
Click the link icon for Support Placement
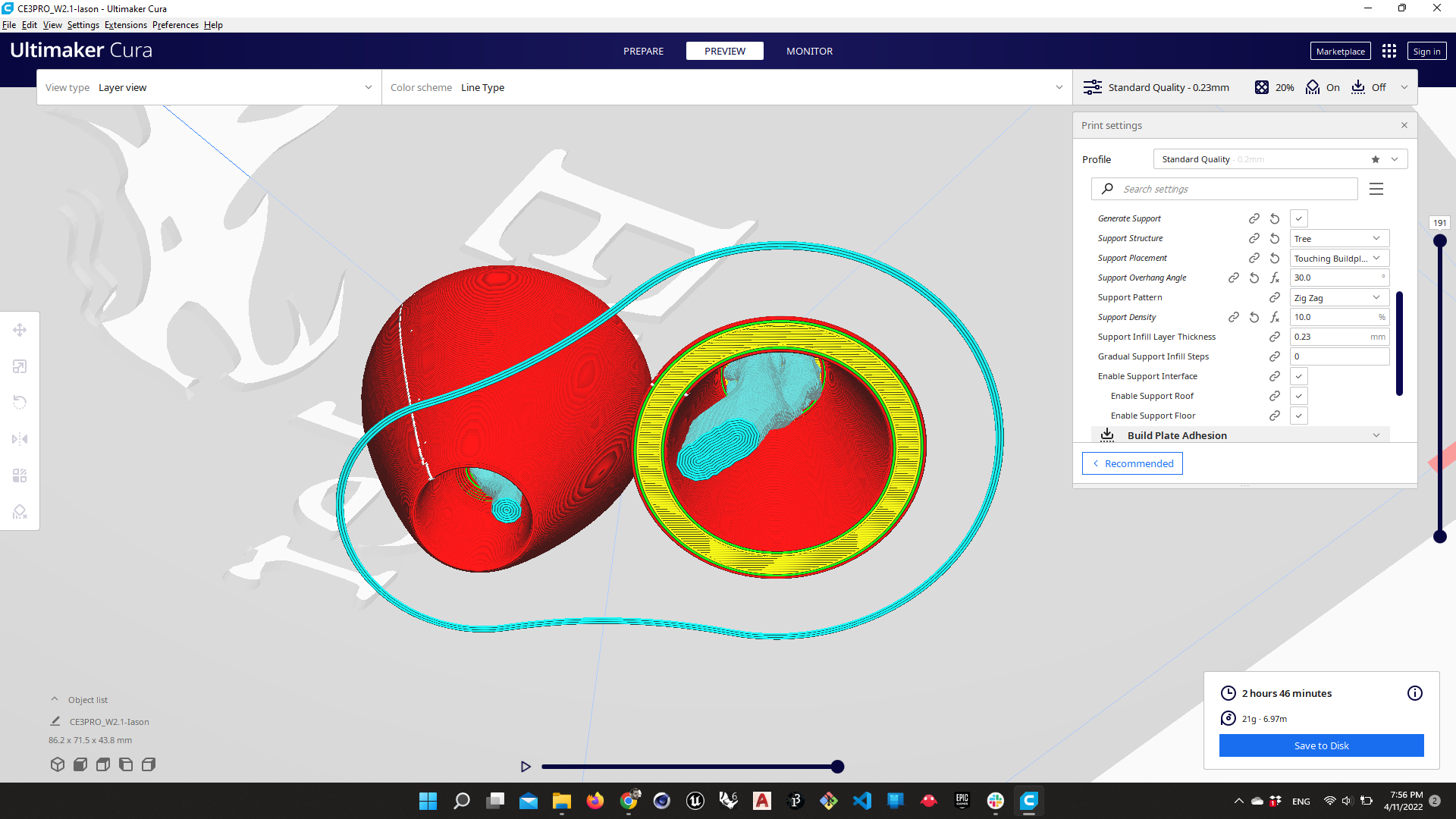(x=1254, y=258)
